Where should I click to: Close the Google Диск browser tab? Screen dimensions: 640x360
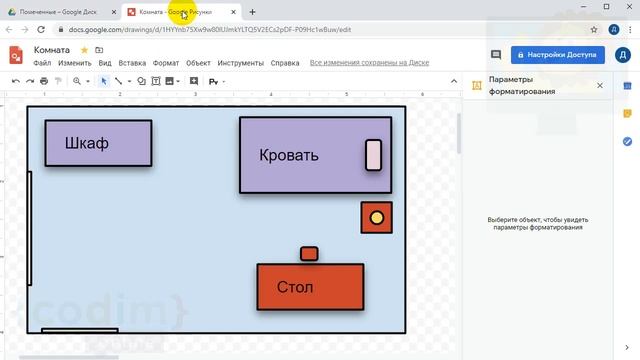[x=114, y=12]
